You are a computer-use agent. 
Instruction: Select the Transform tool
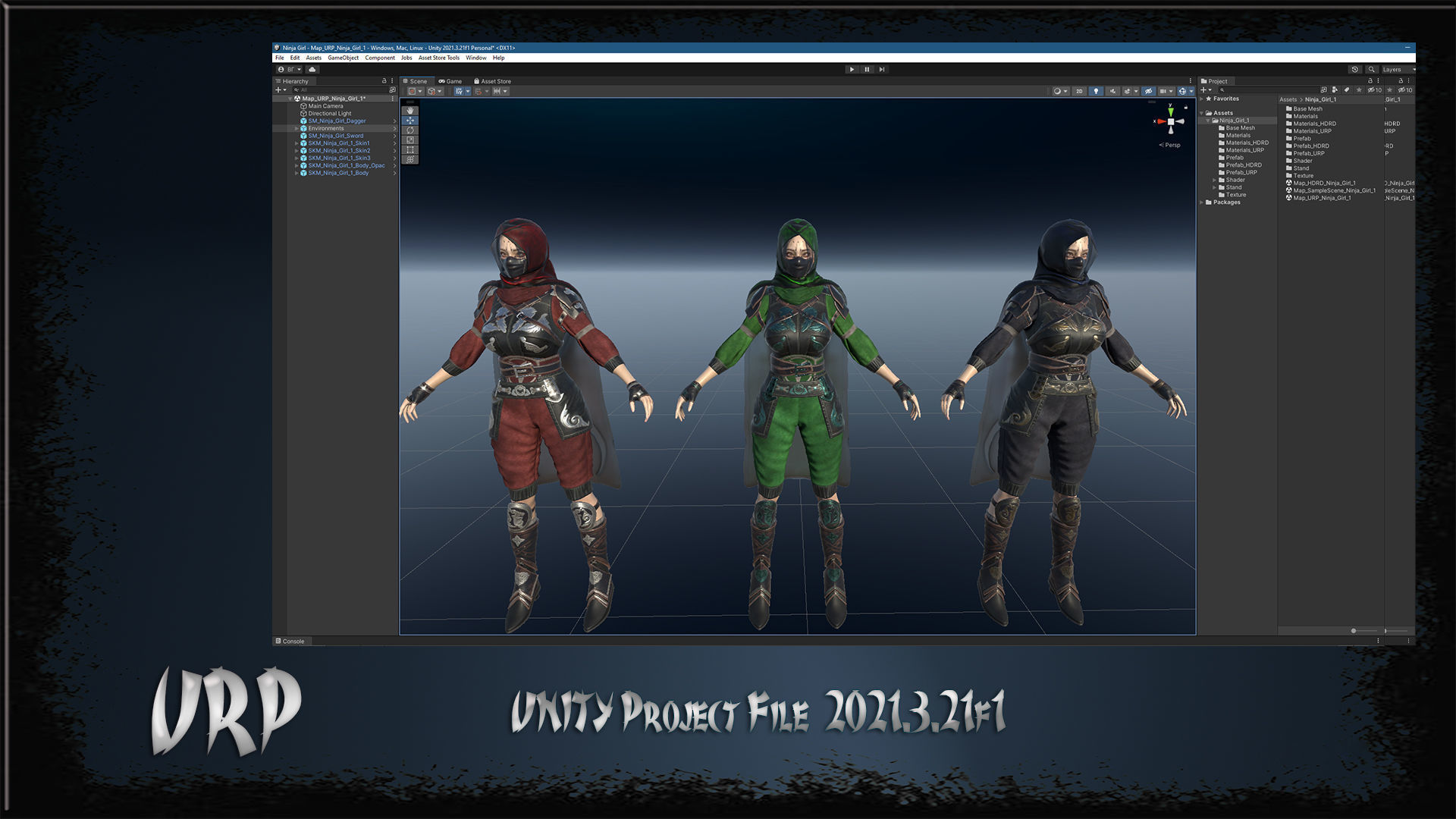point(410,160)
